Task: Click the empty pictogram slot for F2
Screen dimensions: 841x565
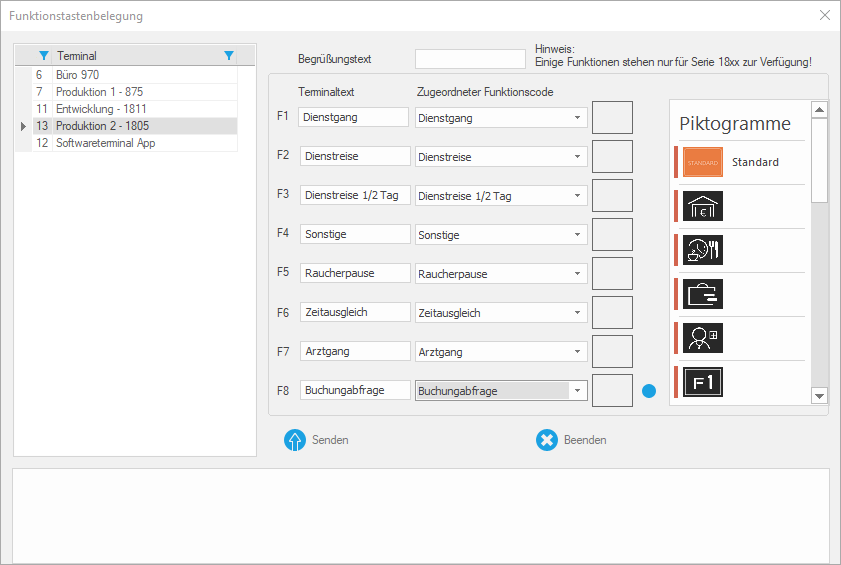Action: click(612, 157)
